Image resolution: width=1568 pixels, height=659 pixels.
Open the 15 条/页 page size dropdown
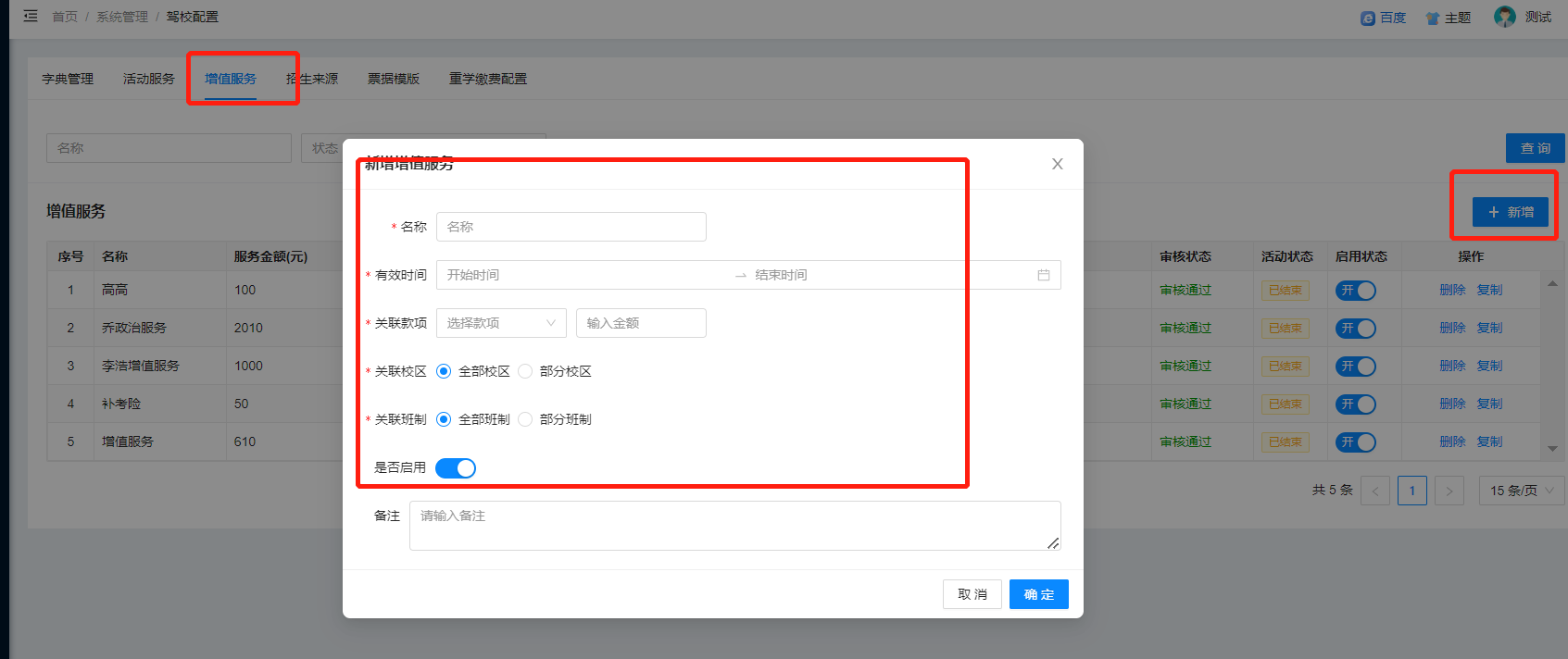[1522, 491]
